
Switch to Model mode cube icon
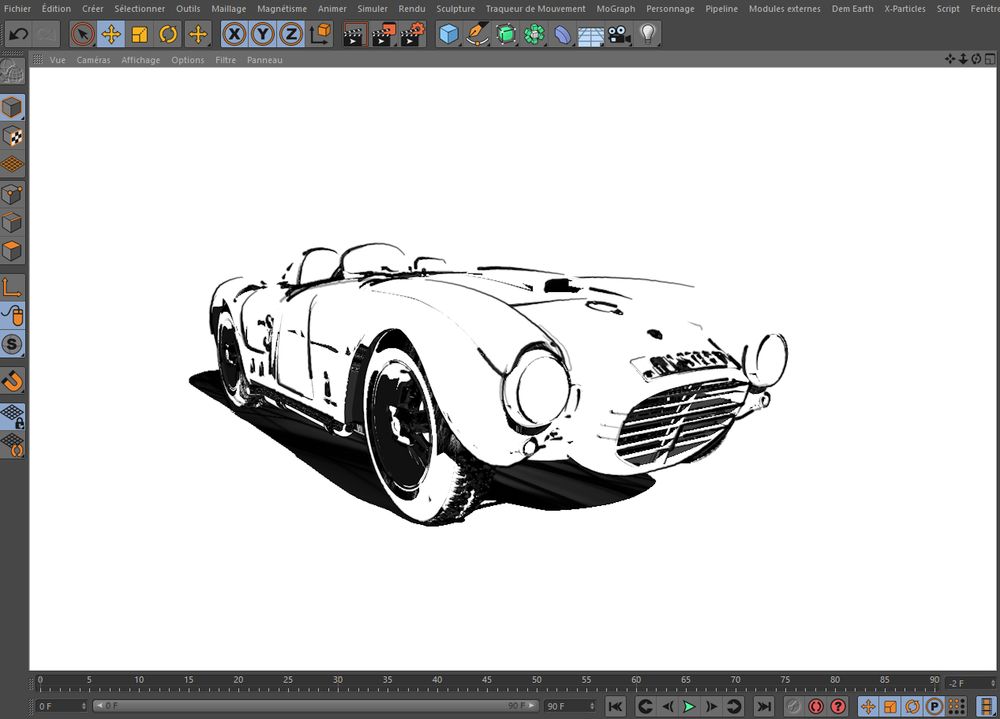[12, 107]
